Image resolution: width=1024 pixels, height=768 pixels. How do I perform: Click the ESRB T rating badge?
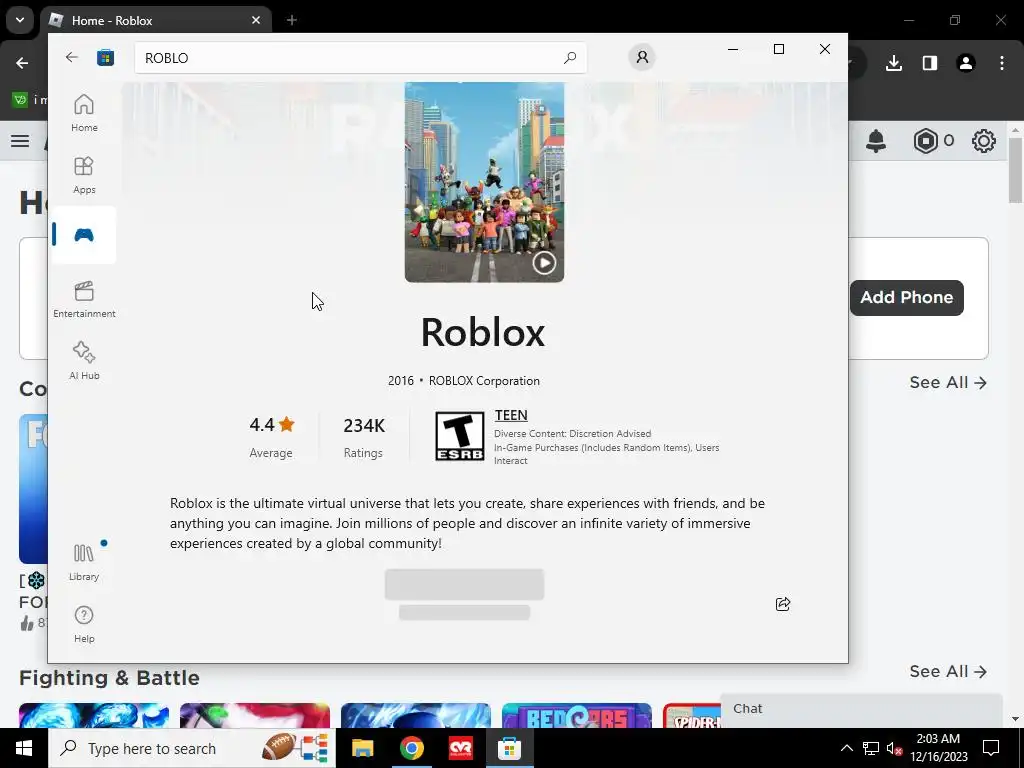coord(460,436)
